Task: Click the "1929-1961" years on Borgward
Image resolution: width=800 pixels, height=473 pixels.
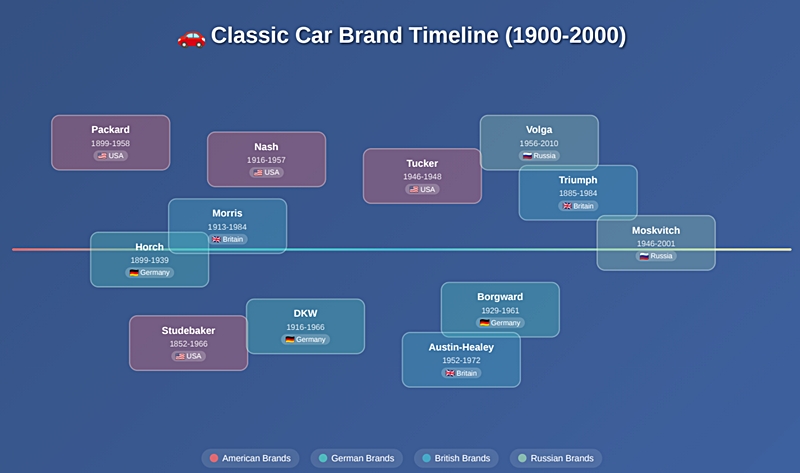Action: tap(500, 310)
